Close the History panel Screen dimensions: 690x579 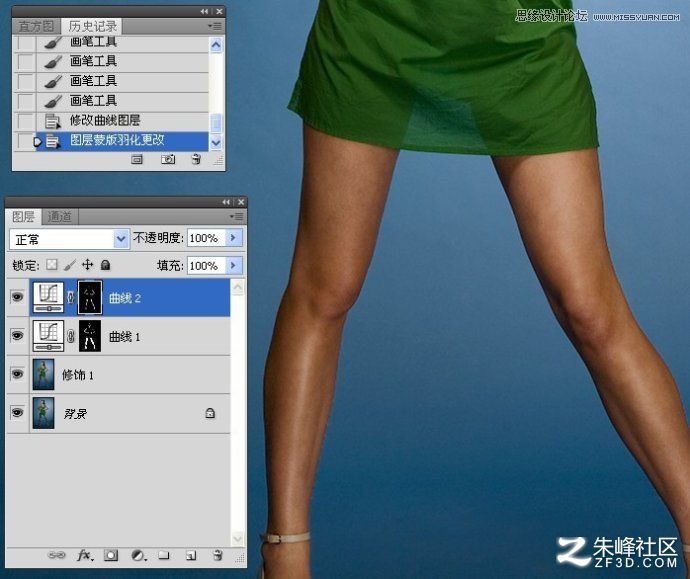click(x=219, y=11)
